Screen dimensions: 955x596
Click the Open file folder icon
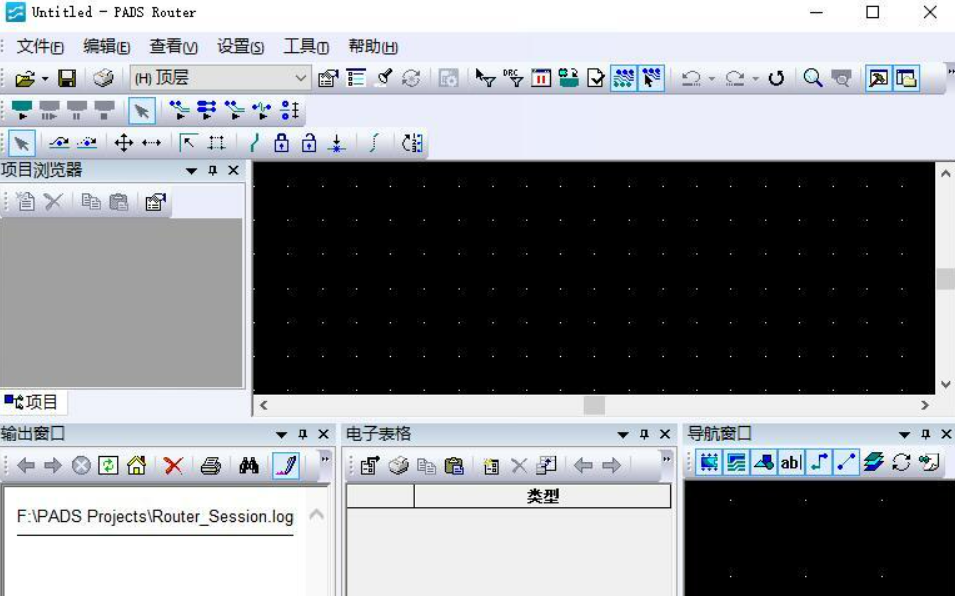(24, 79)
